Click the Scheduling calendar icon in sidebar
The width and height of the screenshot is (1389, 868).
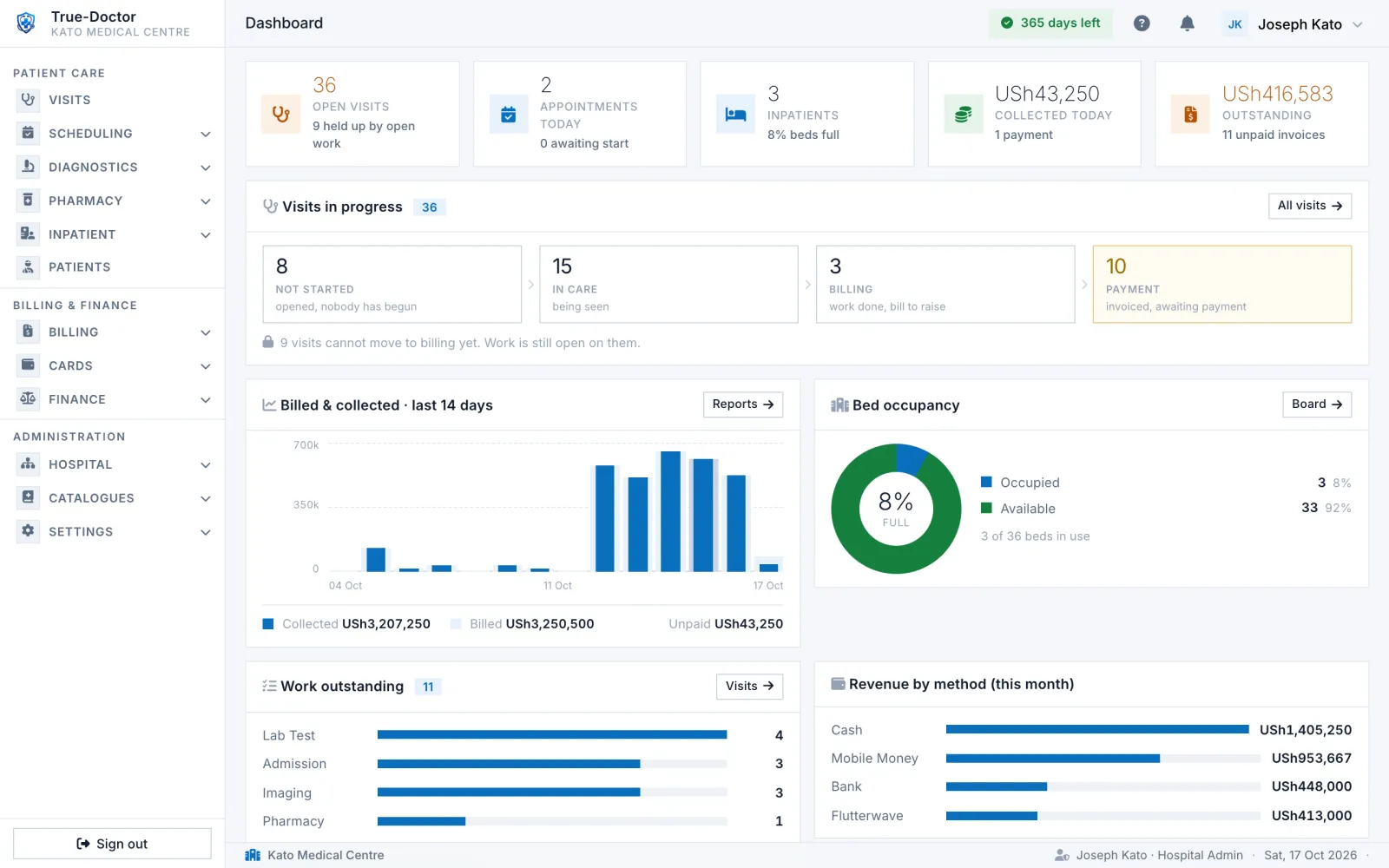click(x=28, y=134)
